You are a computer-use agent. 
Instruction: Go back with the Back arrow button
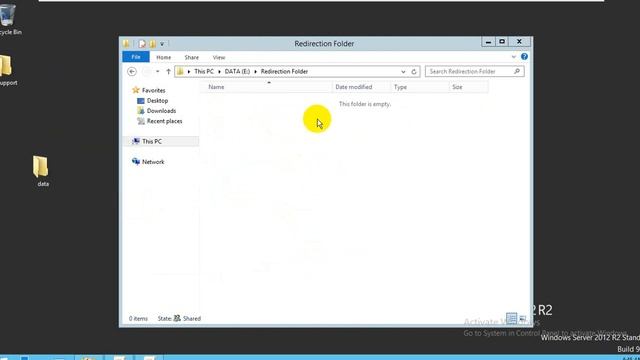click(132, 71)
